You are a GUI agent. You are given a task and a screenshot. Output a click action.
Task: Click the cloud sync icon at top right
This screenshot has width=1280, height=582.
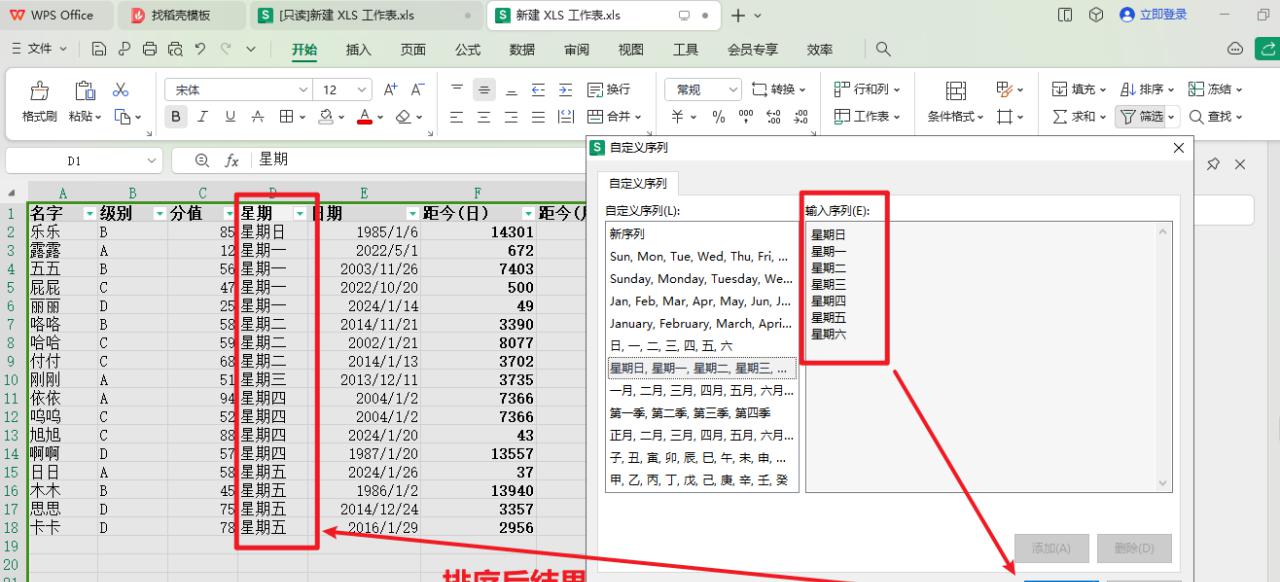pos(1236,48)
